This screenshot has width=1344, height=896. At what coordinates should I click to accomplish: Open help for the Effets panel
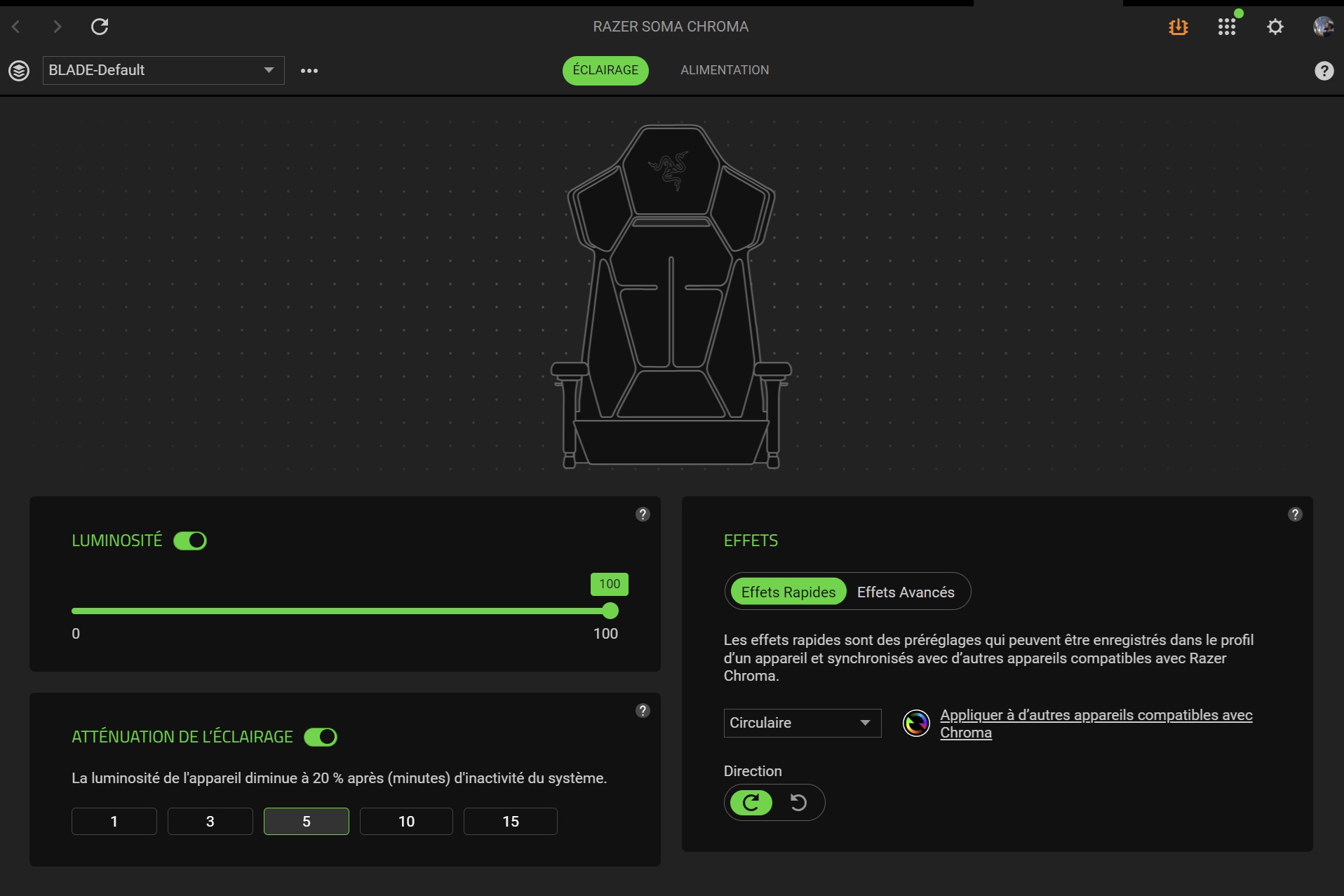[1295, 514]
